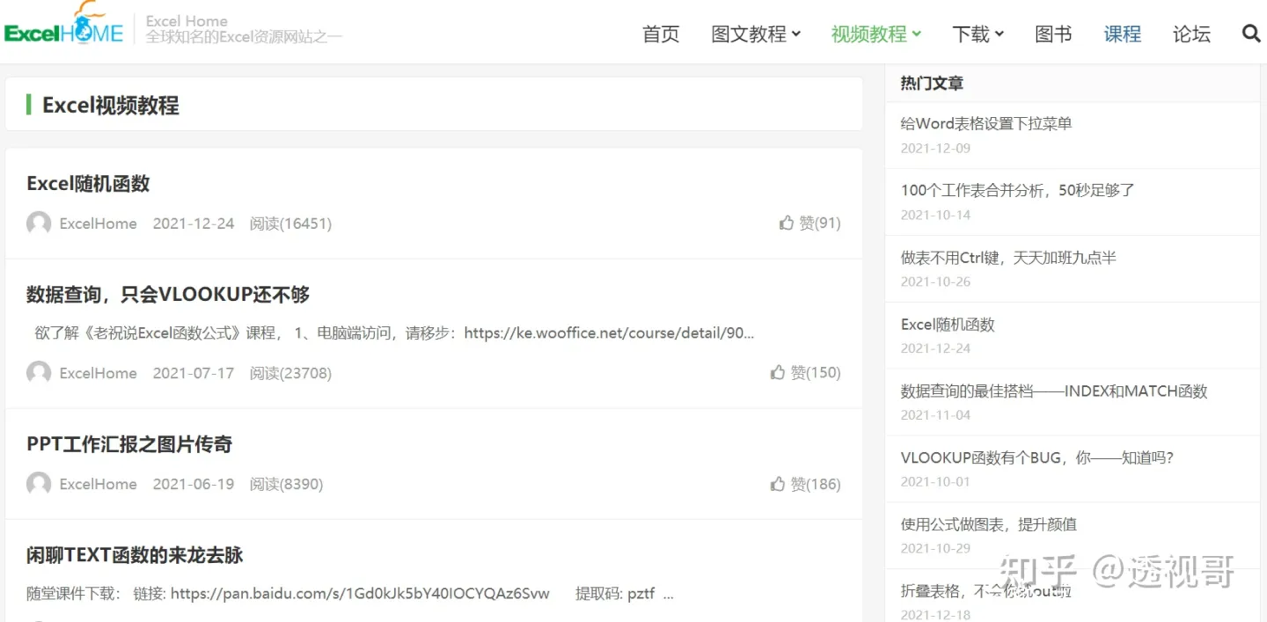Click the date 2021-06-19

(x=193, y=484)
